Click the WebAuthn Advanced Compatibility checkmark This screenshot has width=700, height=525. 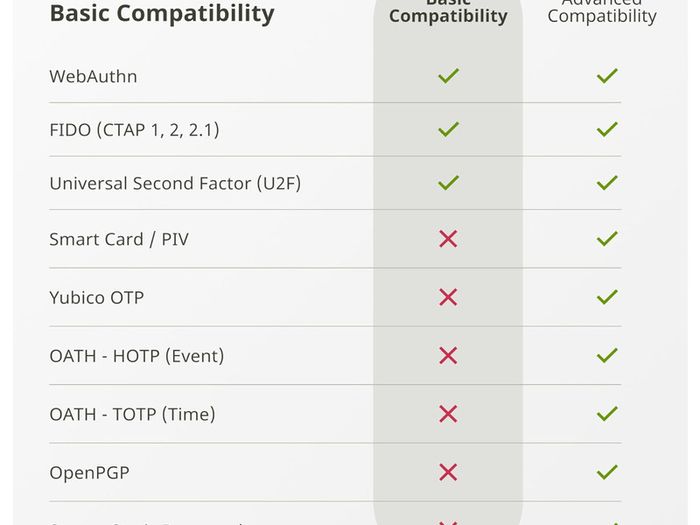tap(607, 76)
